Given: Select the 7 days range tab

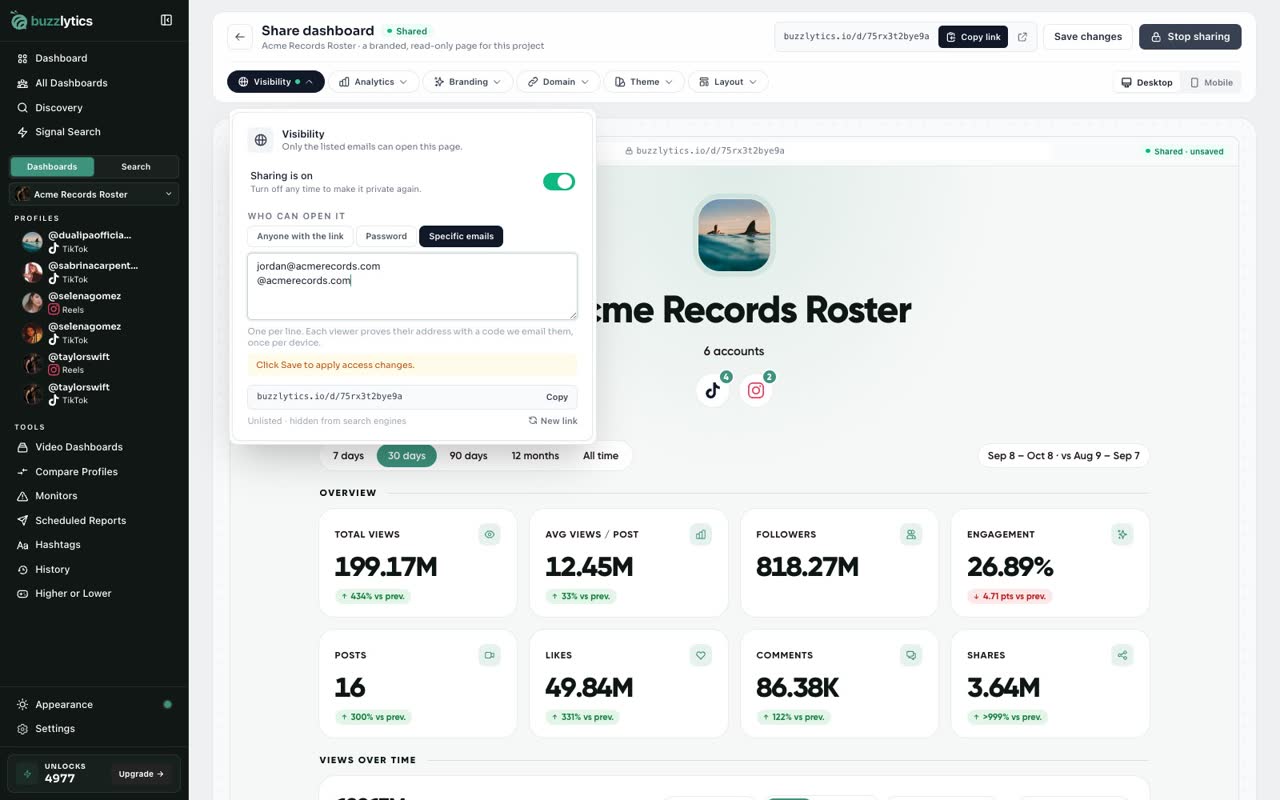Looking at the screenshot, I should 348,456.
